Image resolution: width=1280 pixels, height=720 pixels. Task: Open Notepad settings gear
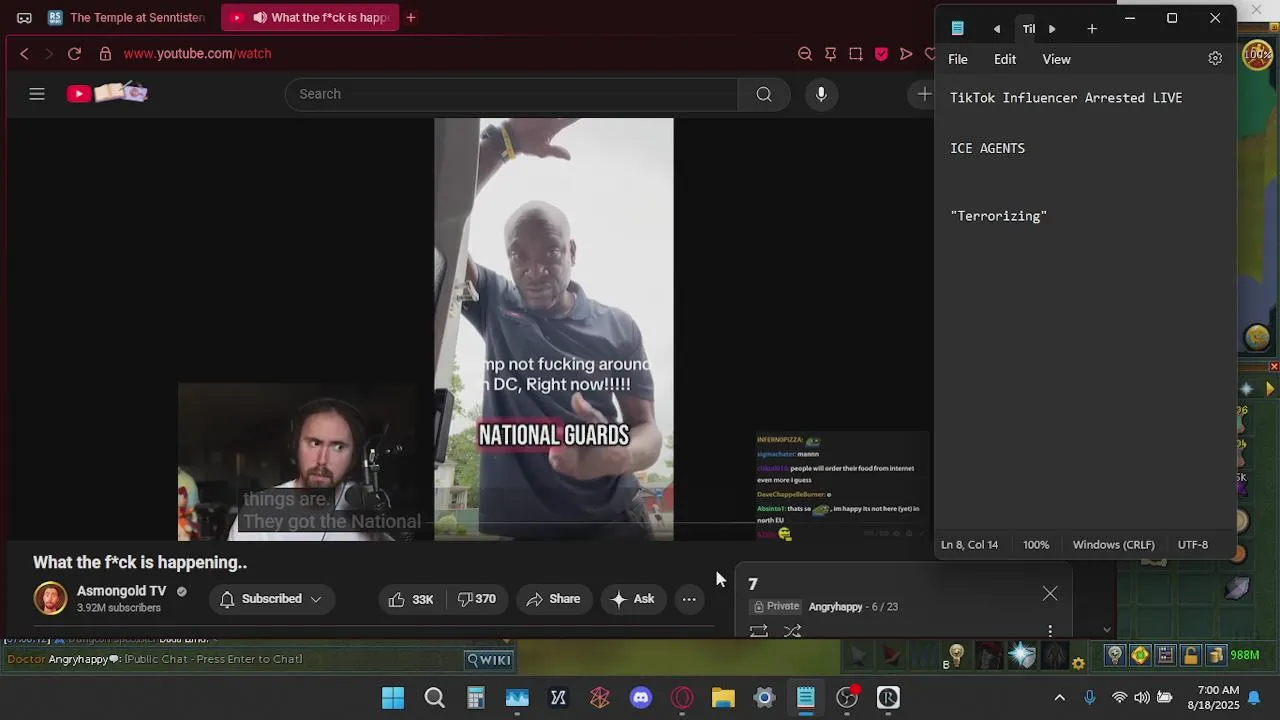click(x=1215, y=59)
